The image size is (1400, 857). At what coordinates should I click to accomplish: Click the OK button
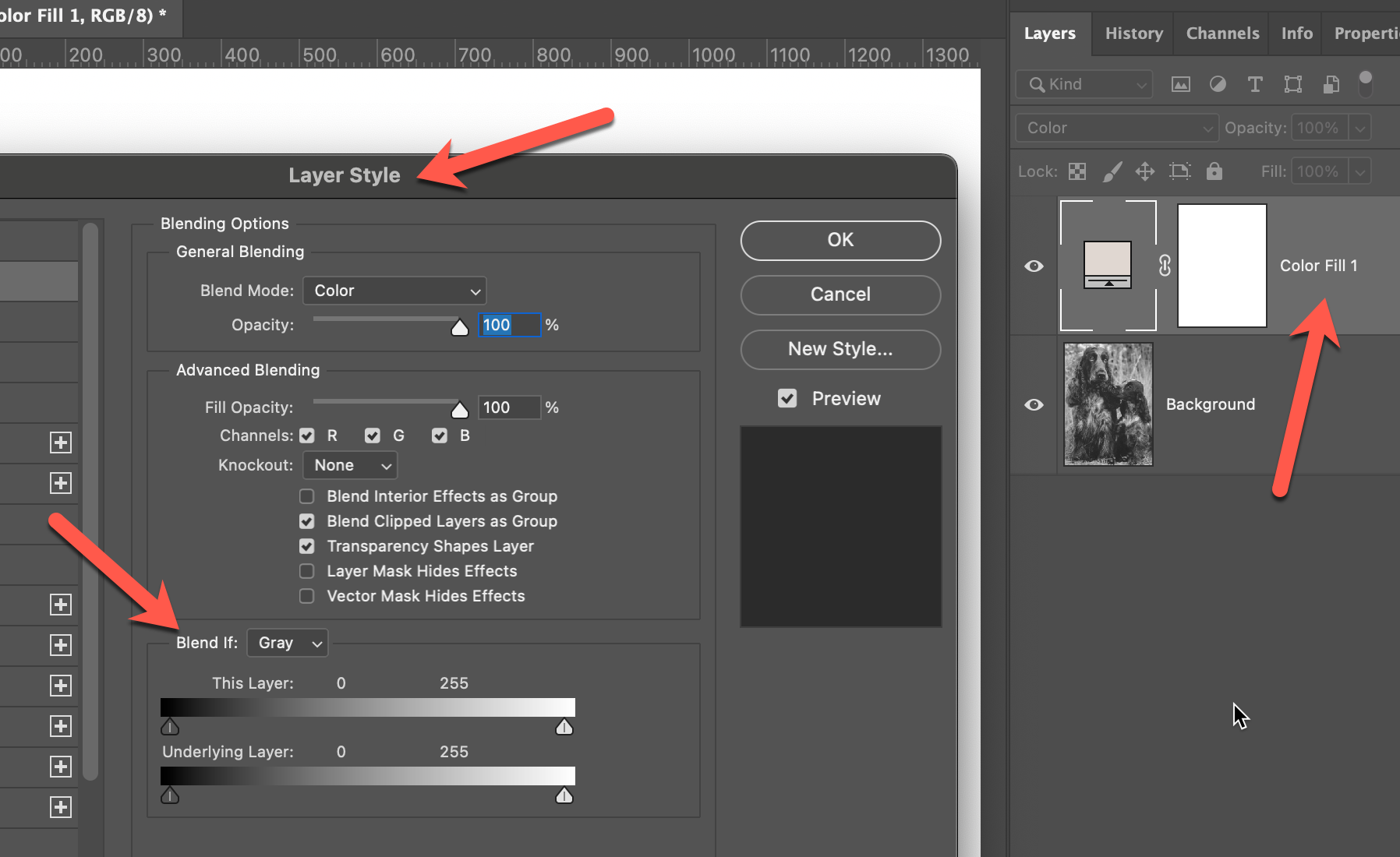(840, 240)
